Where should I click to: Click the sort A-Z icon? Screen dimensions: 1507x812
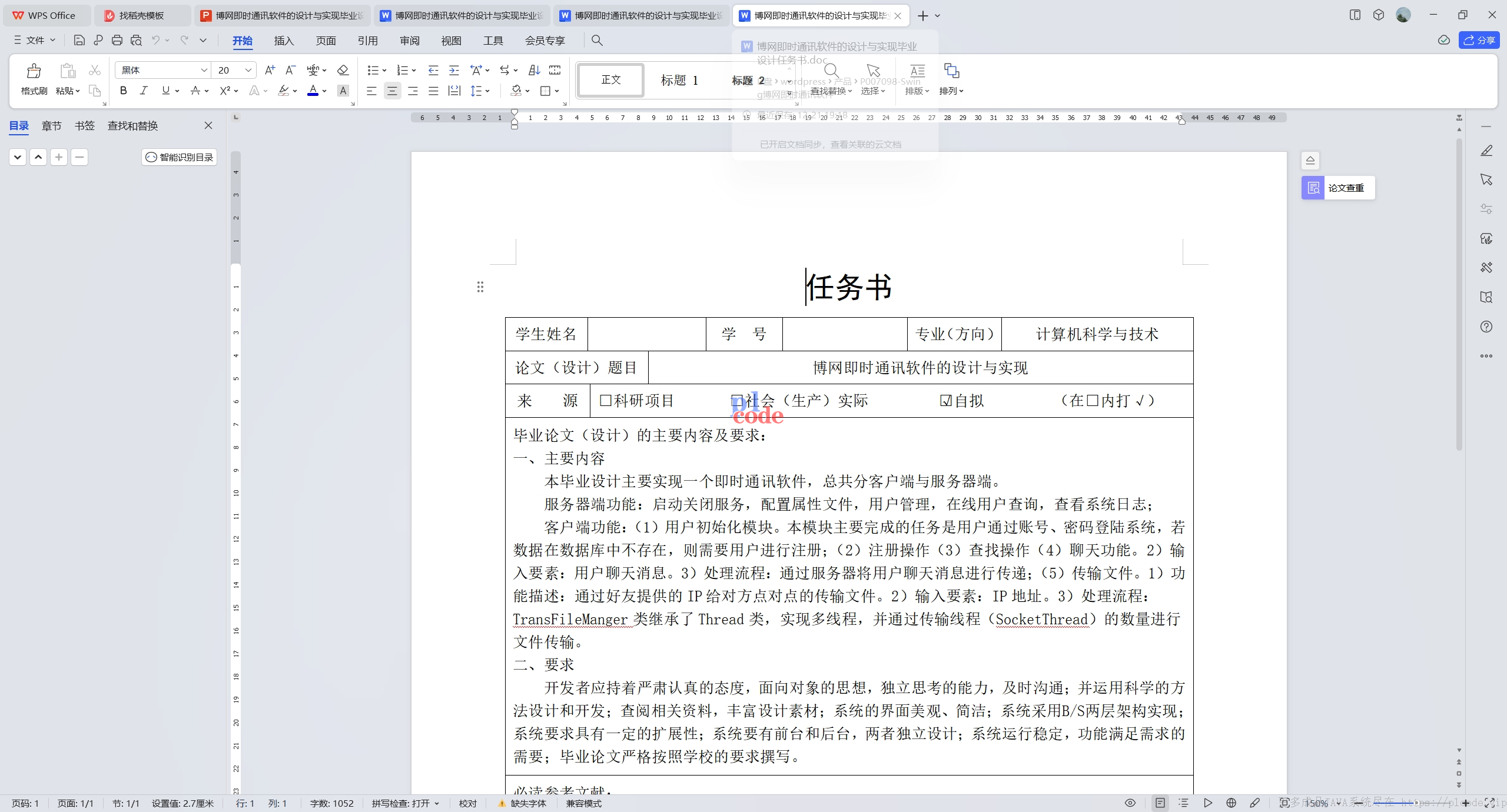pyautogui.click(x=534, y=70)
